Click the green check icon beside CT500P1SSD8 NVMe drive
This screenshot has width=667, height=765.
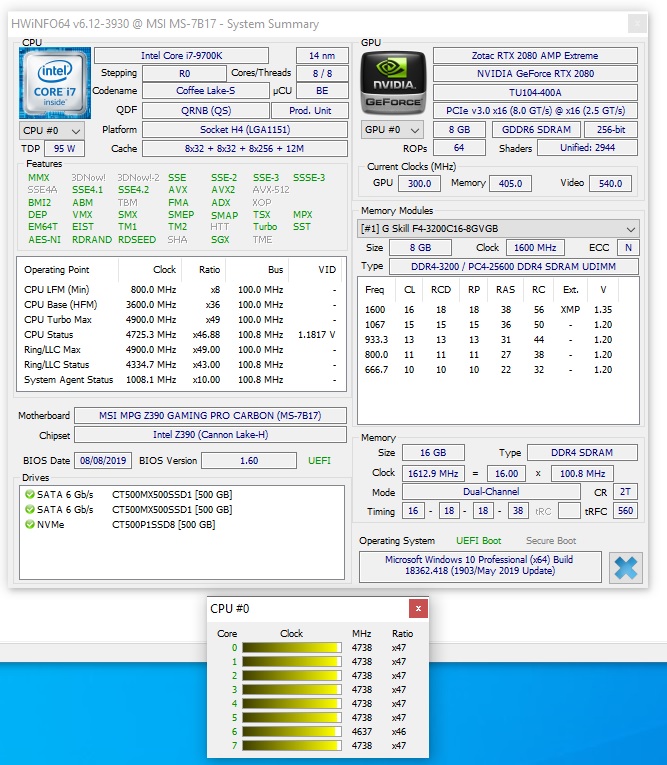coord(30,524)
